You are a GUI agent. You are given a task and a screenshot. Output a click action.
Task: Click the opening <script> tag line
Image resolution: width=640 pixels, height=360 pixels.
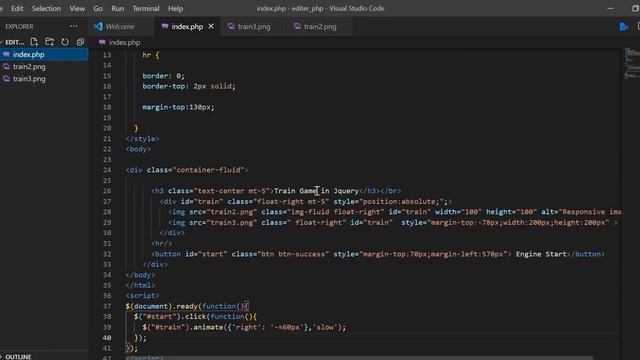point(142,296)
